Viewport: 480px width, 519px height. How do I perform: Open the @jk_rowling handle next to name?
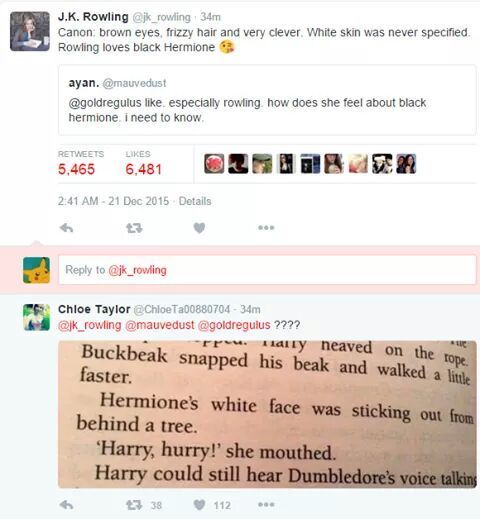click(162, 17)
